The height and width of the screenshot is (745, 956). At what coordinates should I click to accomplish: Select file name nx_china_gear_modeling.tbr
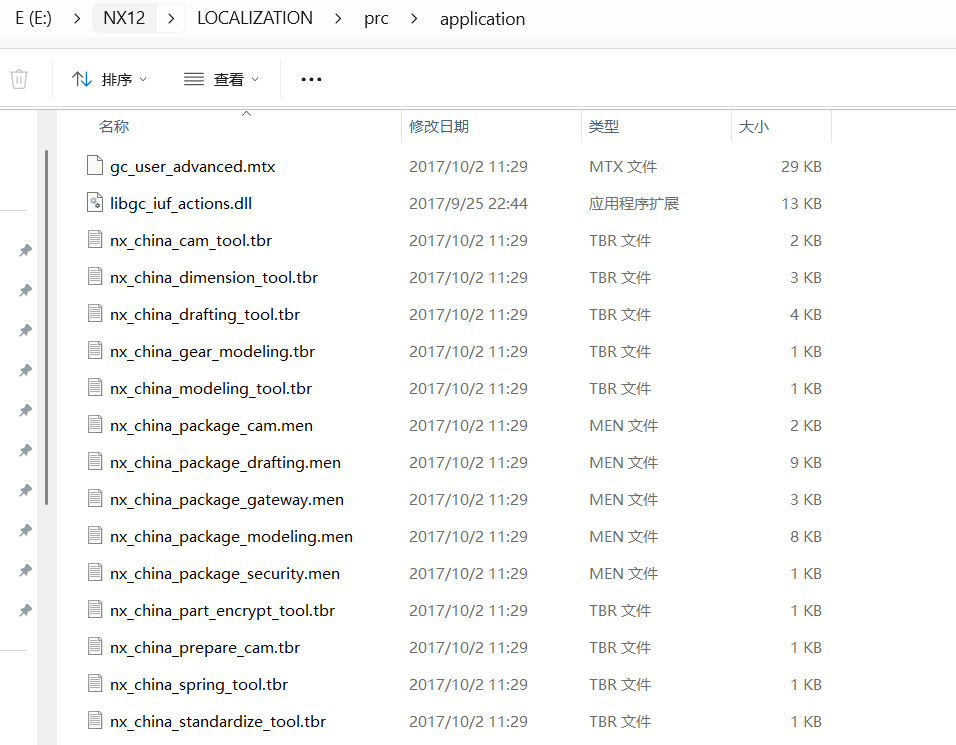pyautogui.click(x=213, y=352)
